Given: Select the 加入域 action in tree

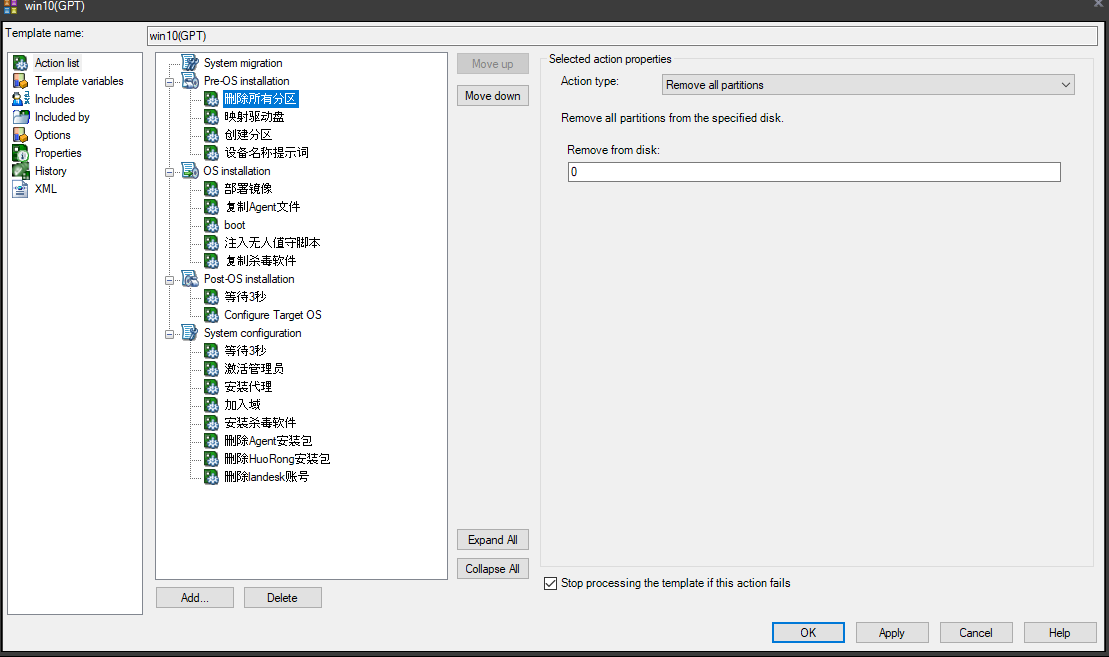Looking at the screenshot, I should click(x=242, y=405).
